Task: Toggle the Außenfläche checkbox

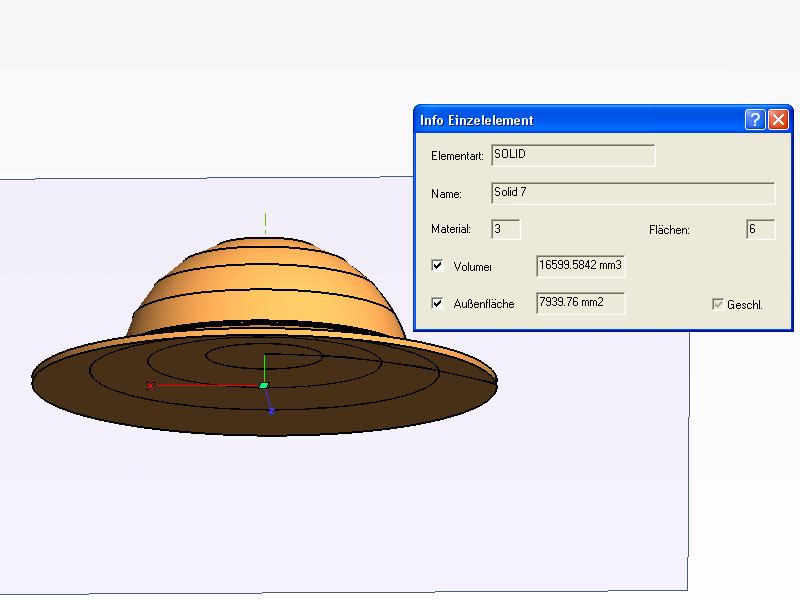Action: coord(437,304)
